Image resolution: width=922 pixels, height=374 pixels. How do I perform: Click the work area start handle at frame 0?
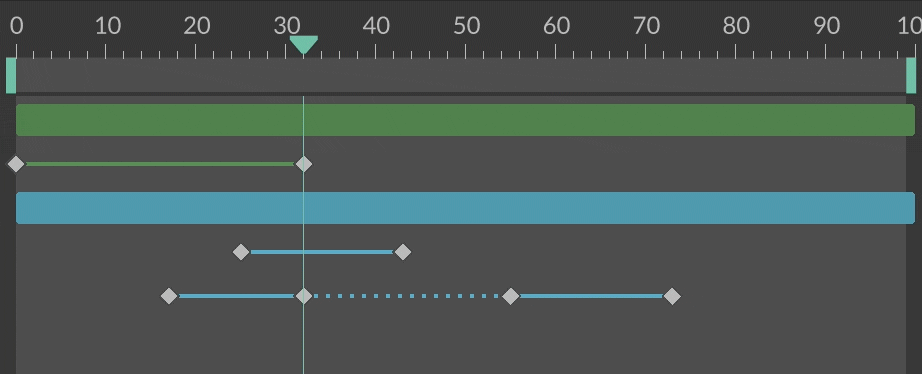[x=11, y=75]
